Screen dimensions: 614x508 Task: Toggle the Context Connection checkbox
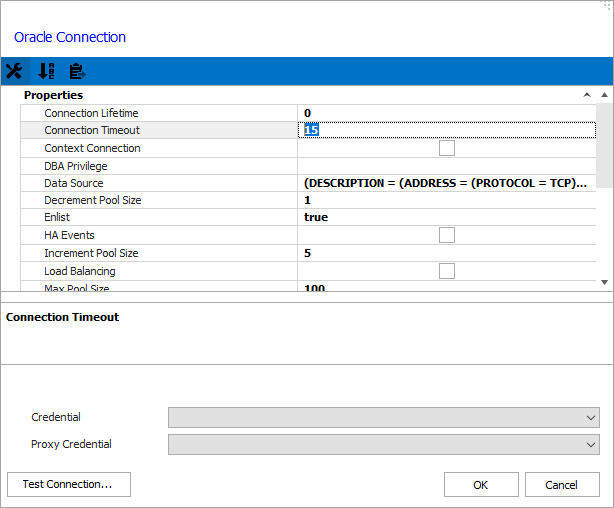tap(447, 148)
